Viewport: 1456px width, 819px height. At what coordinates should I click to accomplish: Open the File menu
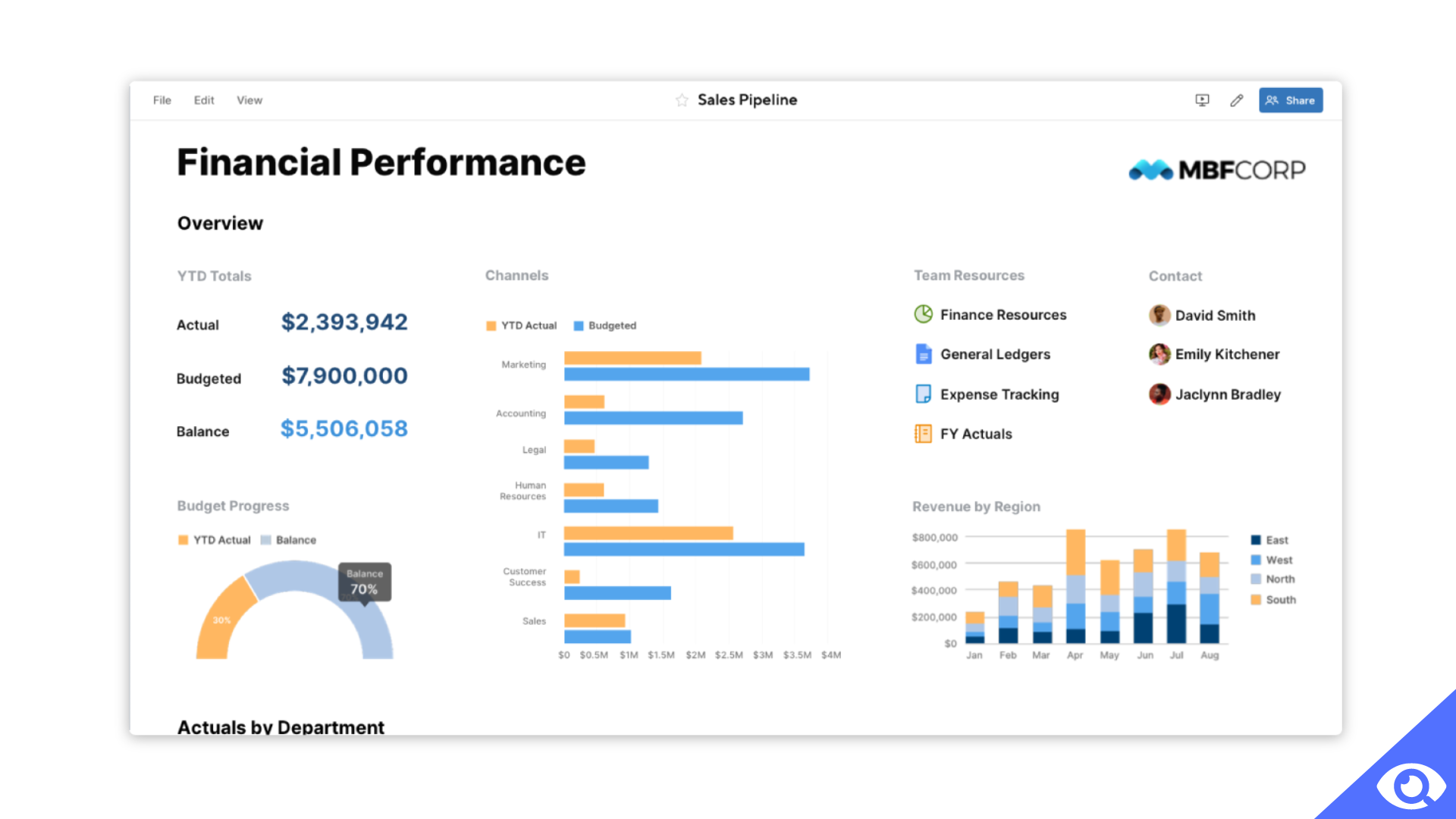point(162,100)
